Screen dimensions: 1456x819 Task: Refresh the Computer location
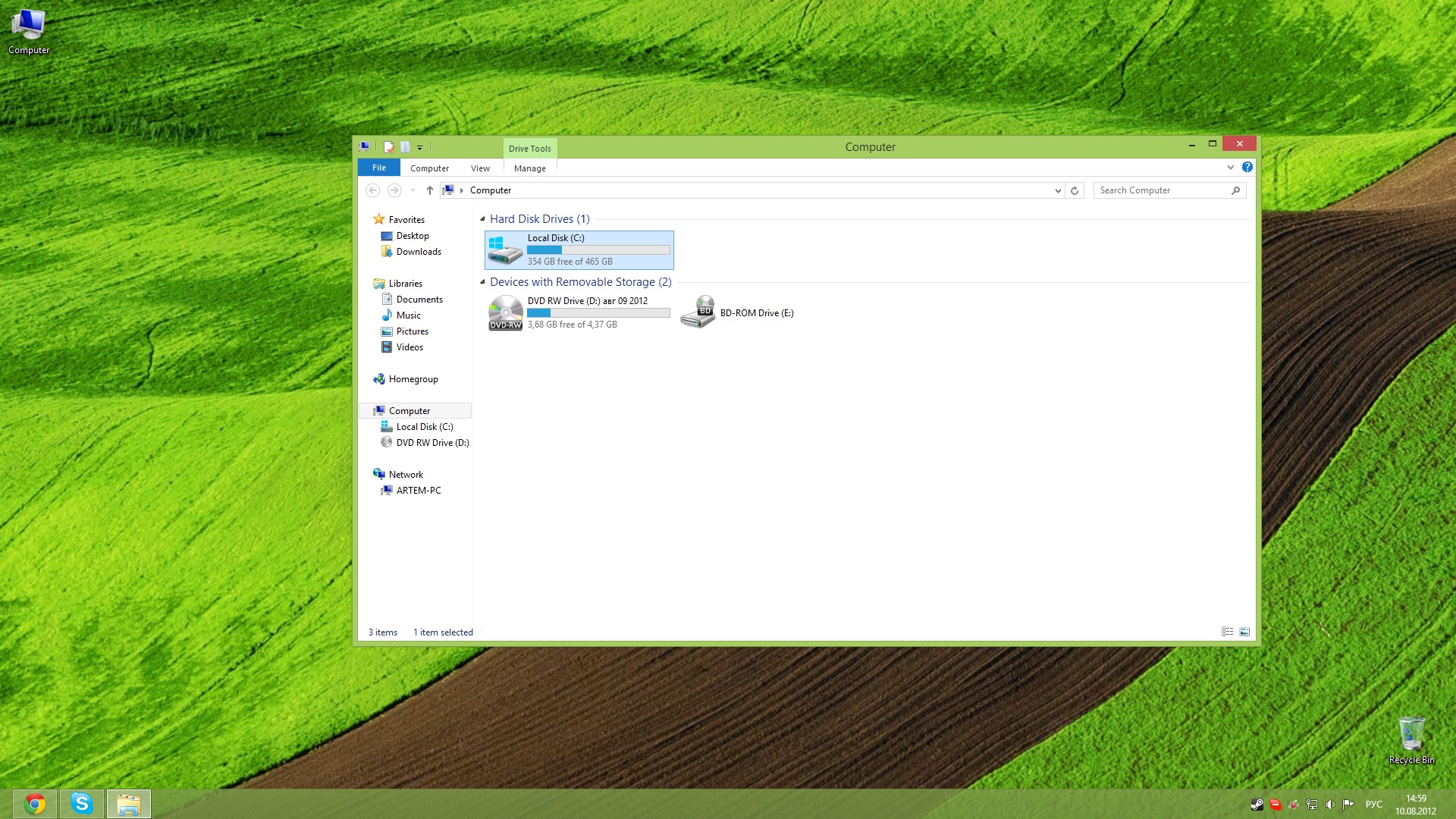click(1075, 190)
